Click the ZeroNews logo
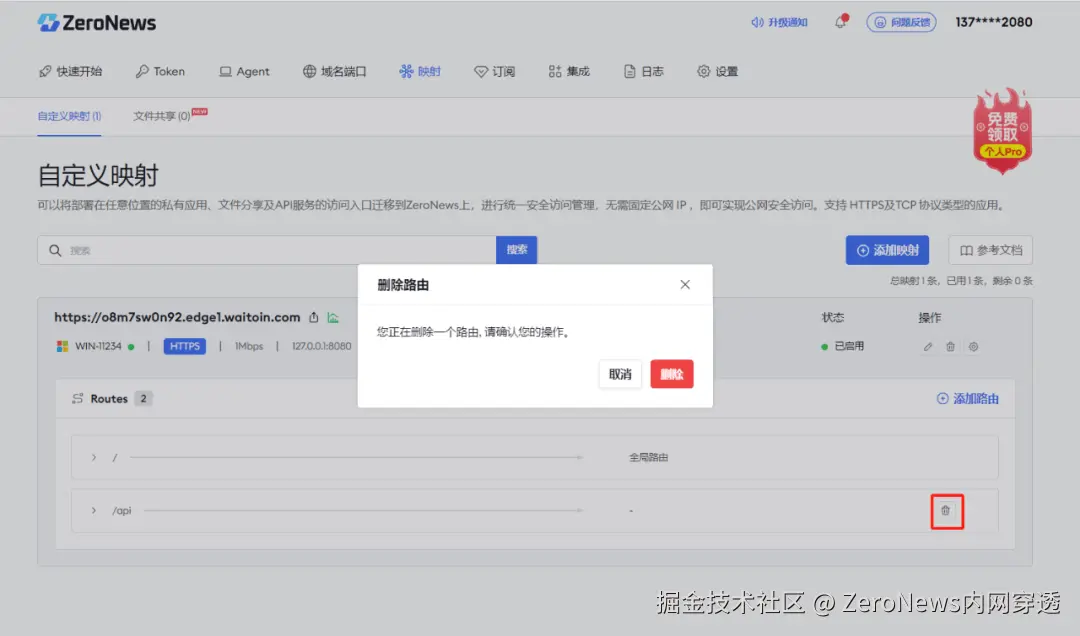 (96, 23)
